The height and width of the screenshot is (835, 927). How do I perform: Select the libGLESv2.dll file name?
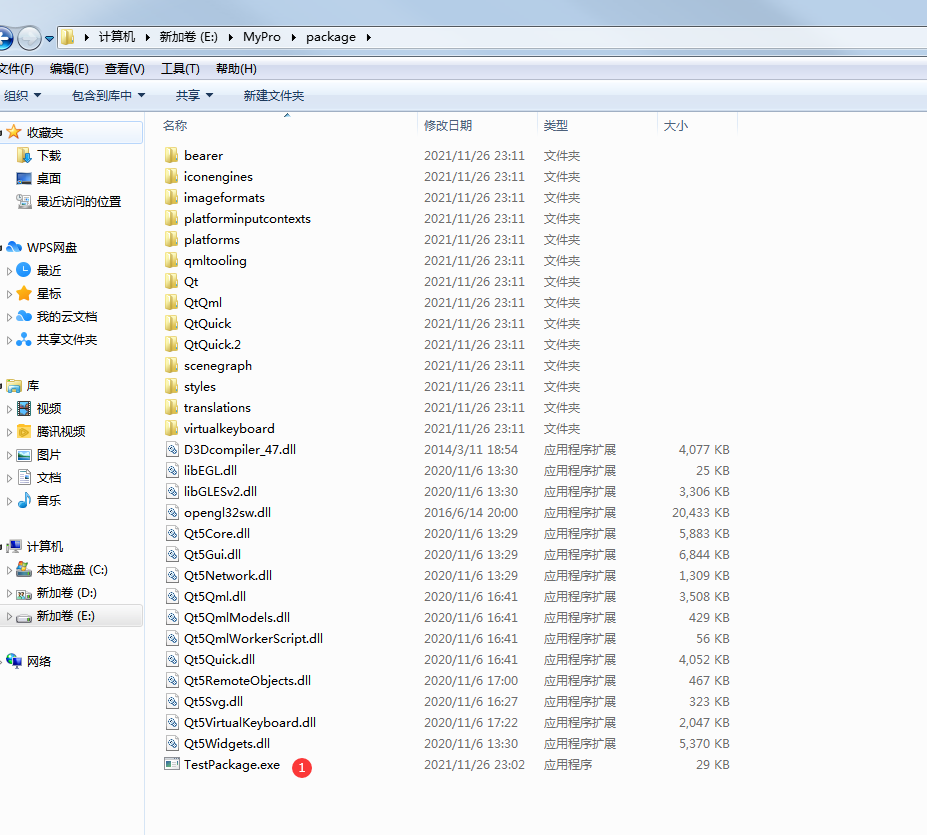point(221,491)
